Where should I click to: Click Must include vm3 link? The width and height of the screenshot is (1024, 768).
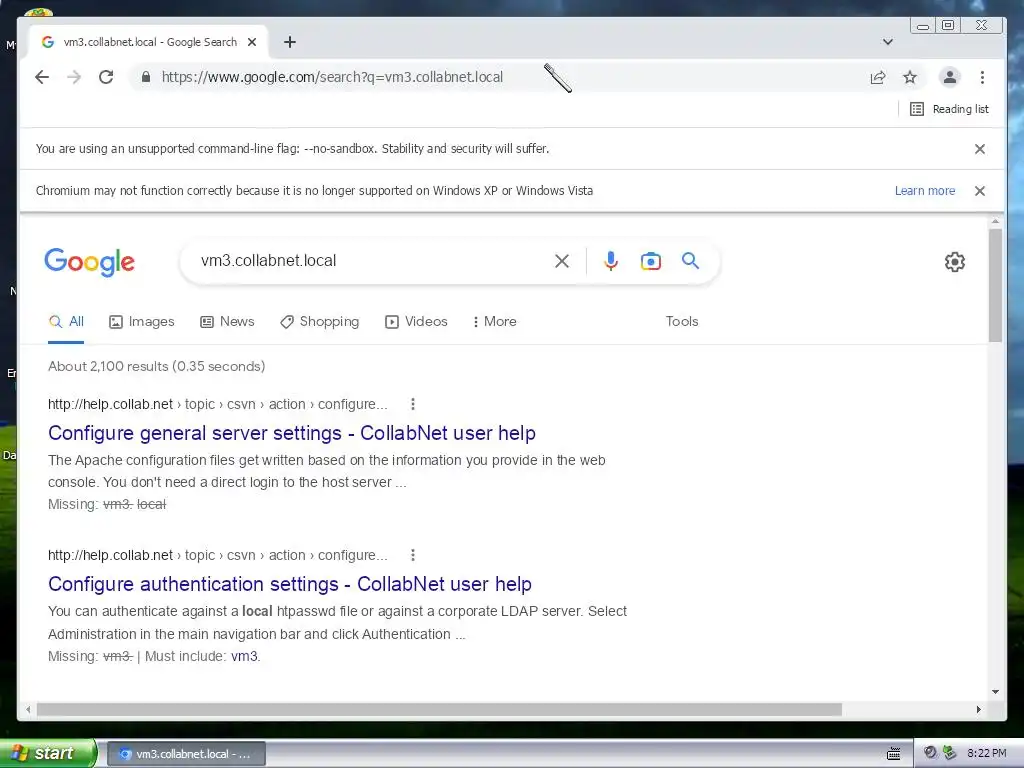click(245, 656)
